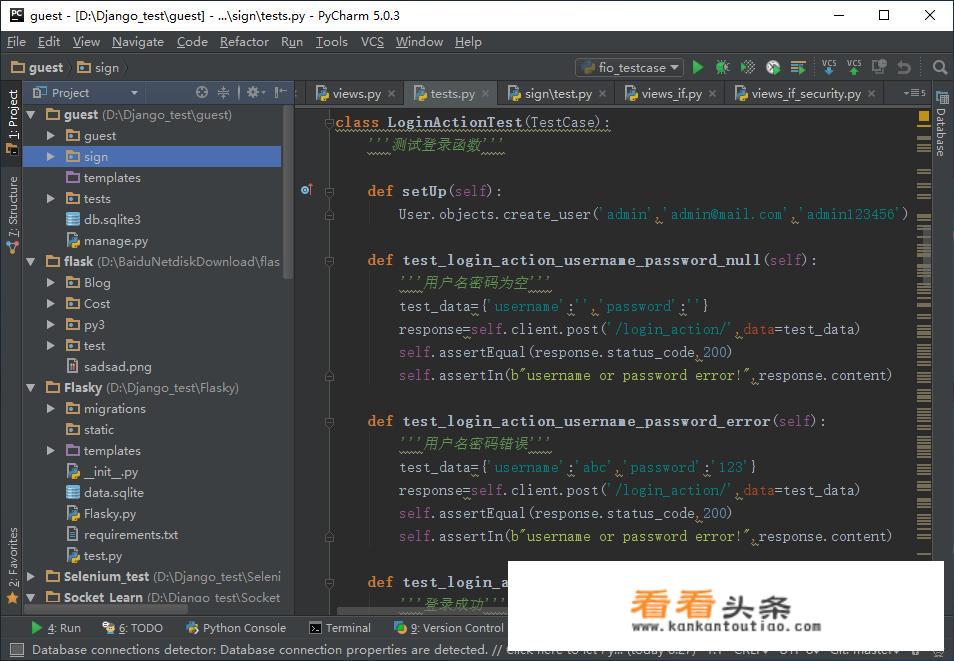Collapse the flask project node
The height and width of the screenshot is (661, 954).
31,262
